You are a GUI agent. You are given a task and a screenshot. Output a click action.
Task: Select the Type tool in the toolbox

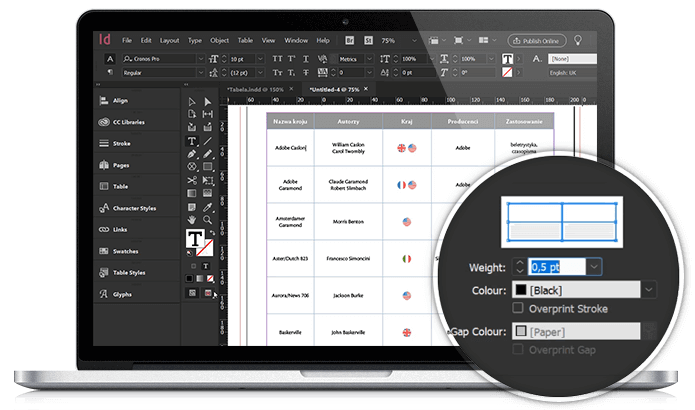pos(192,141)
